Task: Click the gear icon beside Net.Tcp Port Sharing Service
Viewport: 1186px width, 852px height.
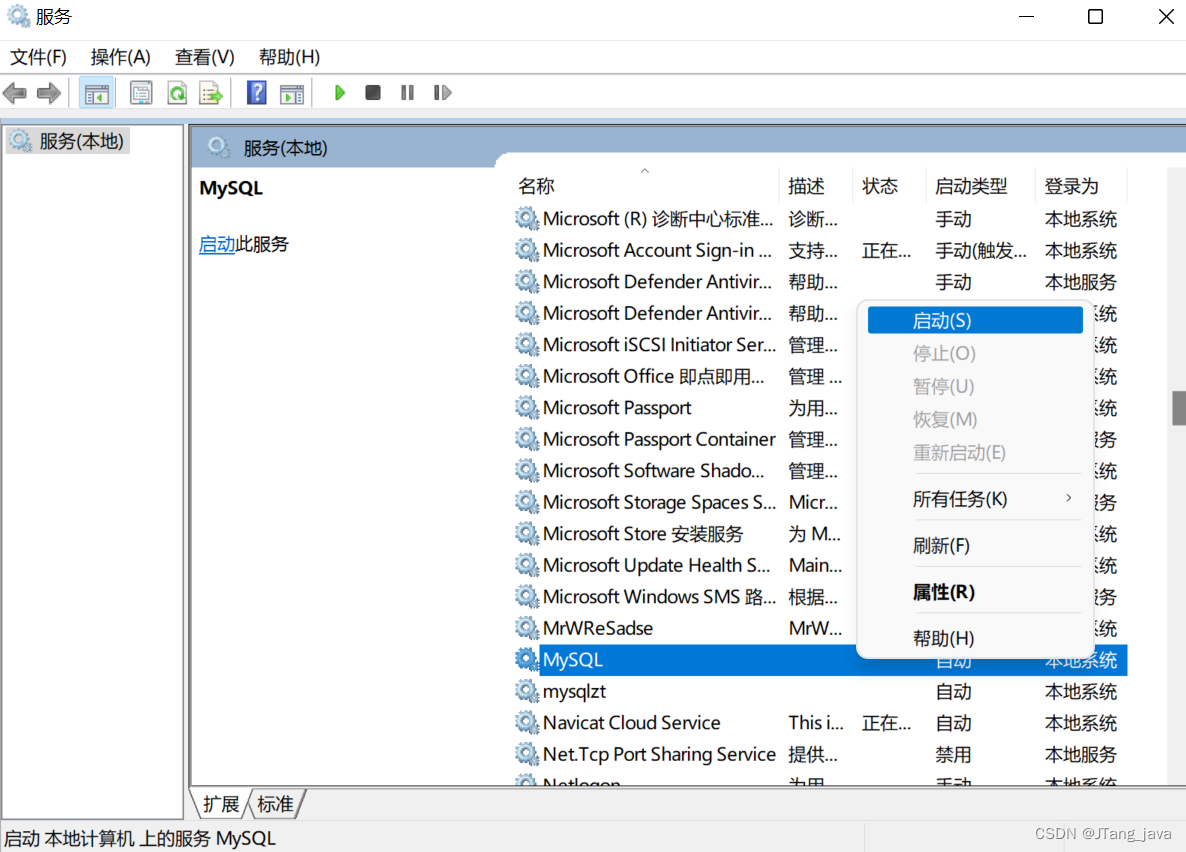Action: tap(526, 754)
